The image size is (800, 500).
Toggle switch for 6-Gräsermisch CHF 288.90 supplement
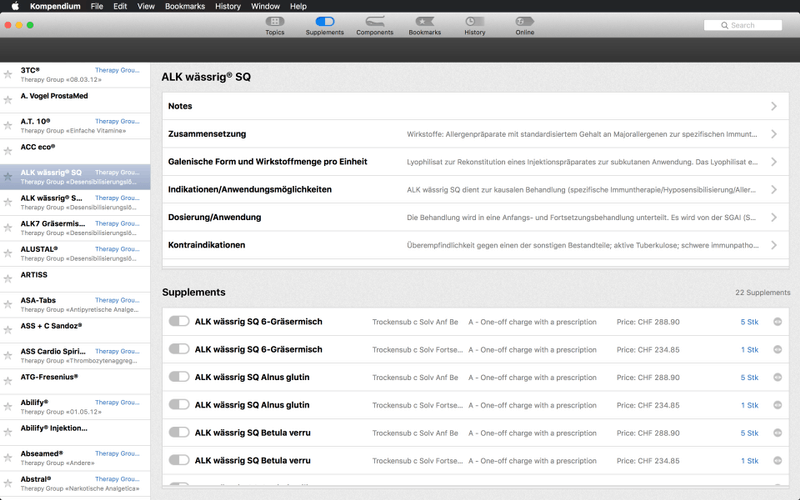(x=179, y=321)
